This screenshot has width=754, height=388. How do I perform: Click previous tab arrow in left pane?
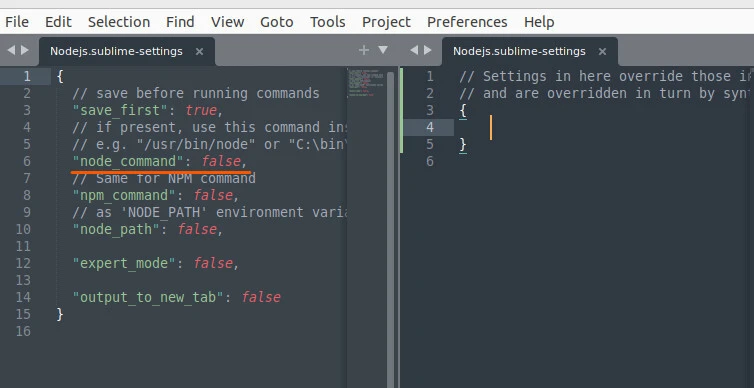click(x=11, y=50)
